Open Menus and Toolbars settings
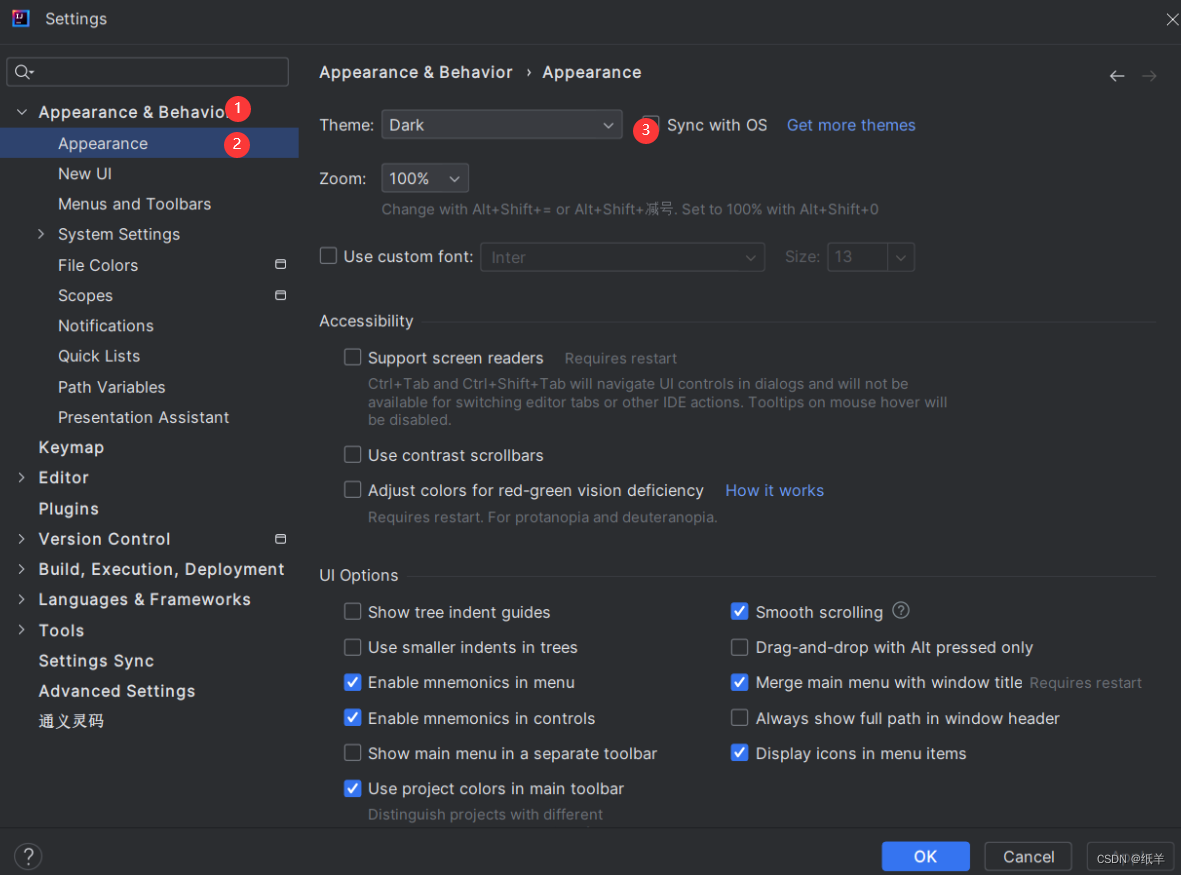This screenshot has height=875, width=1181. pos(135,204)
